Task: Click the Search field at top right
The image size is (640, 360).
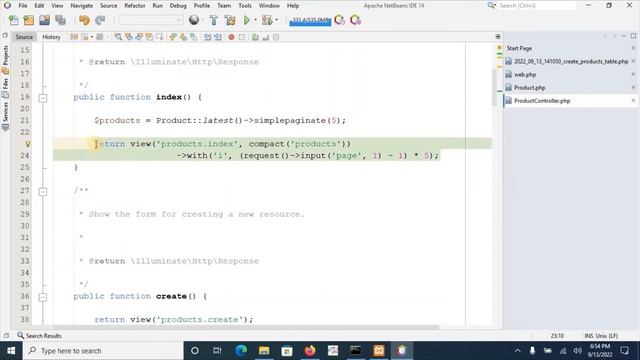Action: click(x=537, y=6)
